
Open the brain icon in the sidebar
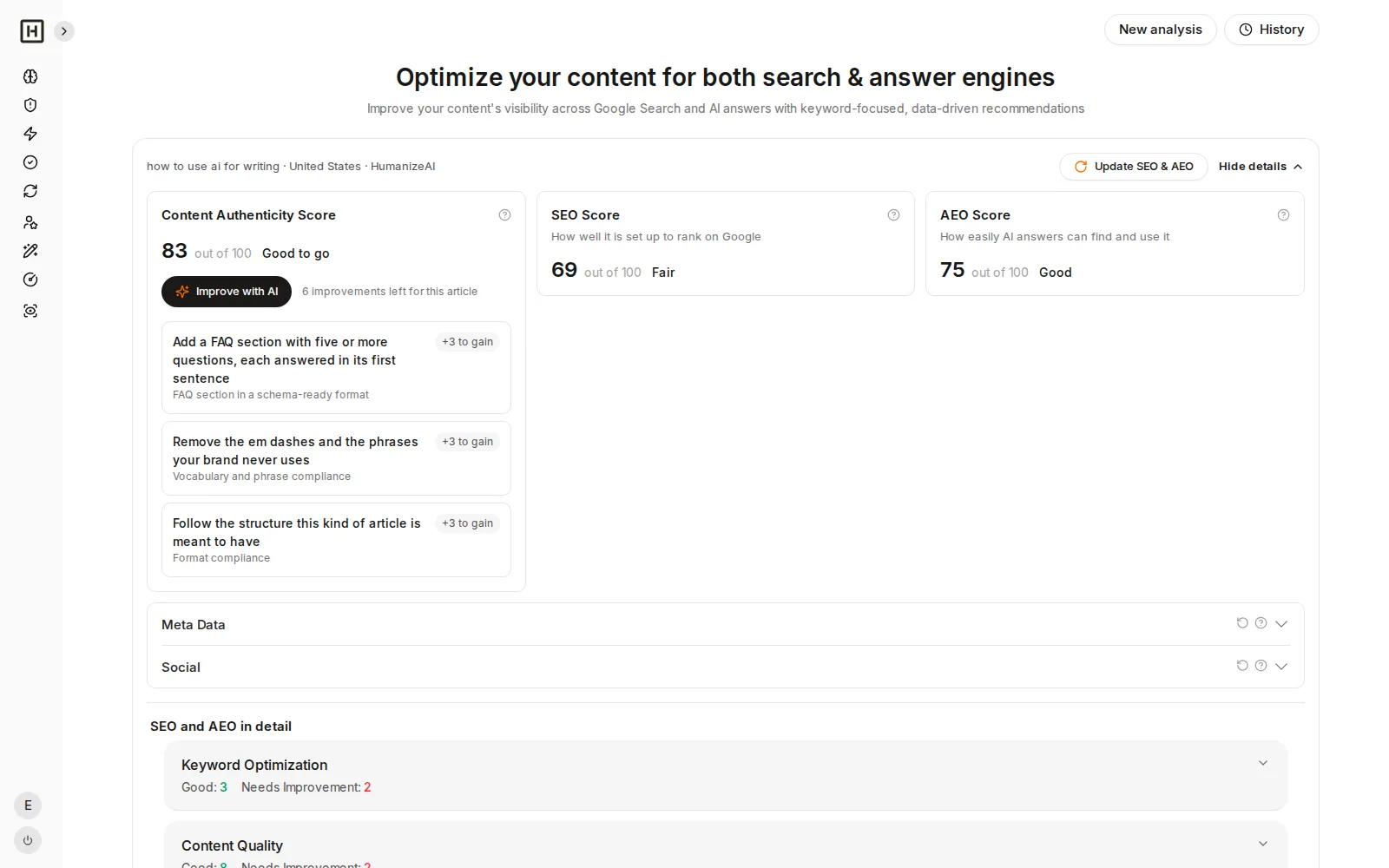click(x=30, y=76)
